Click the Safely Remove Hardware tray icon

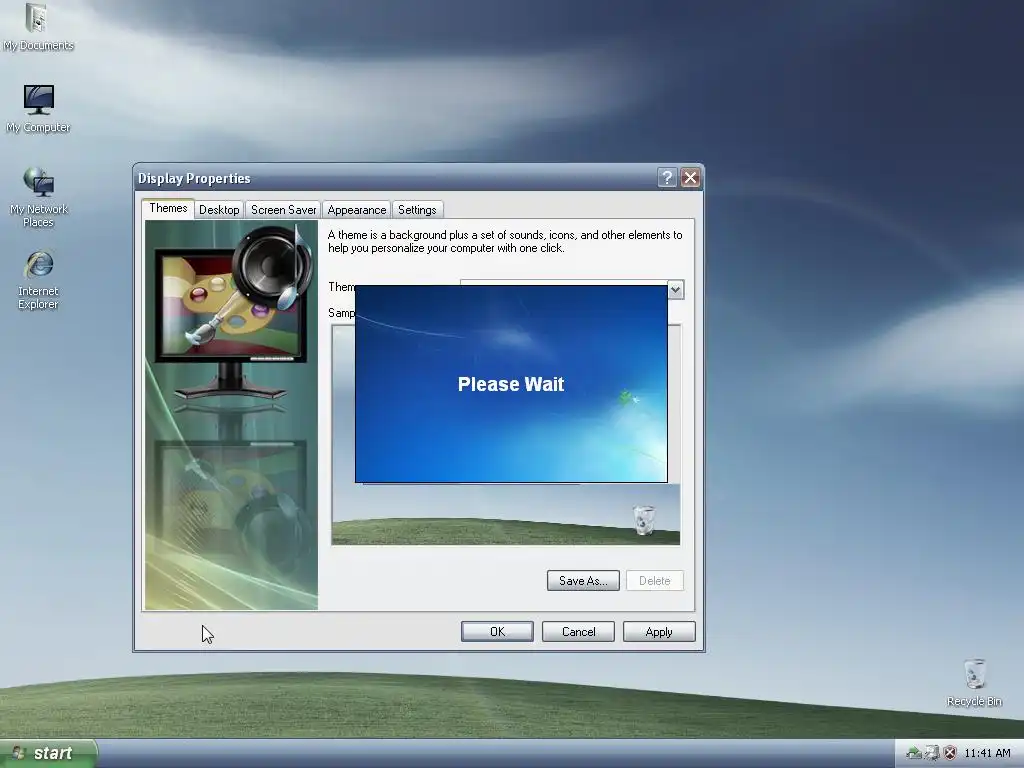tap(914, 753)
